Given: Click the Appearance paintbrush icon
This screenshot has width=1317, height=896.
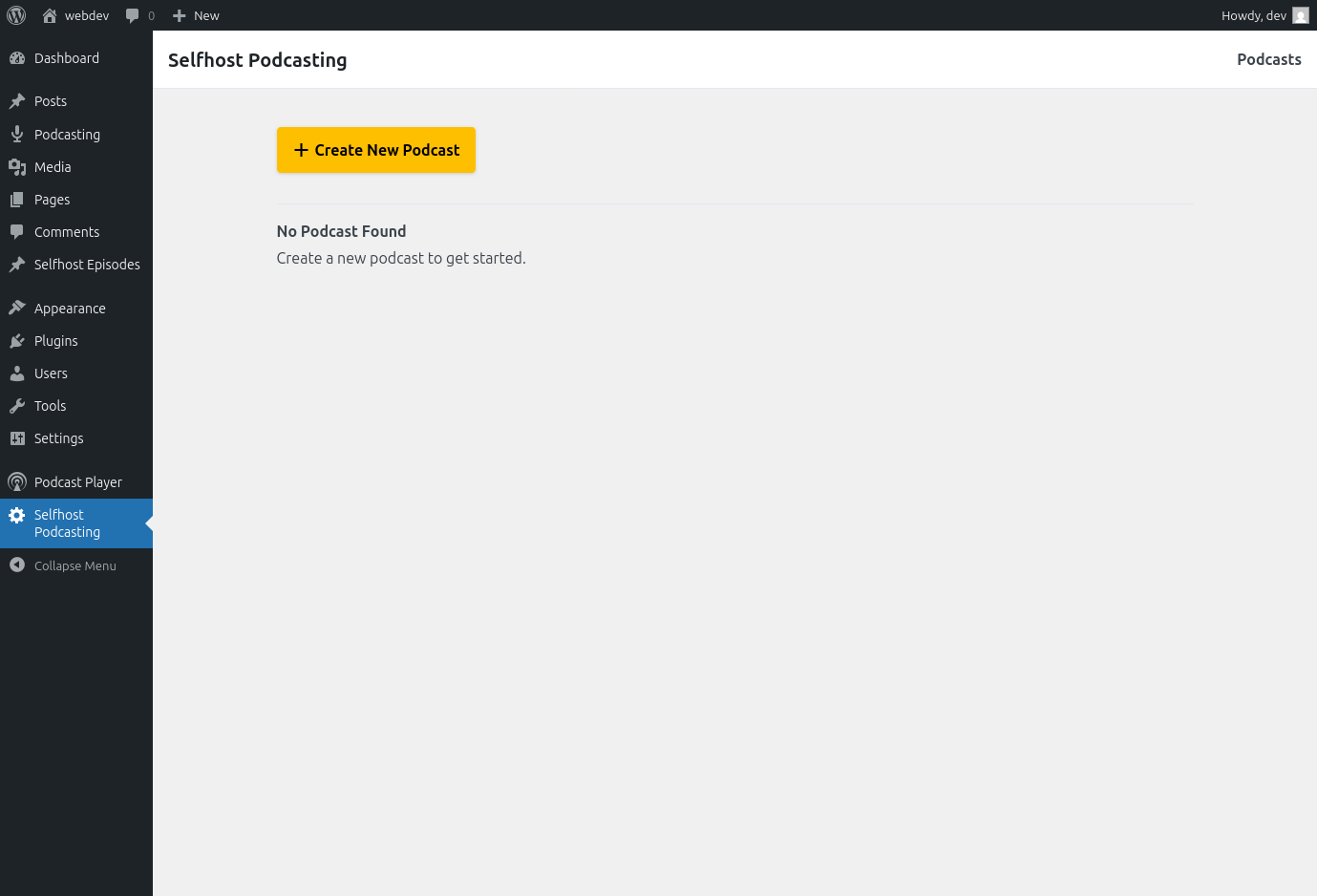Looking at the screenshot, I should pos(17,309).
